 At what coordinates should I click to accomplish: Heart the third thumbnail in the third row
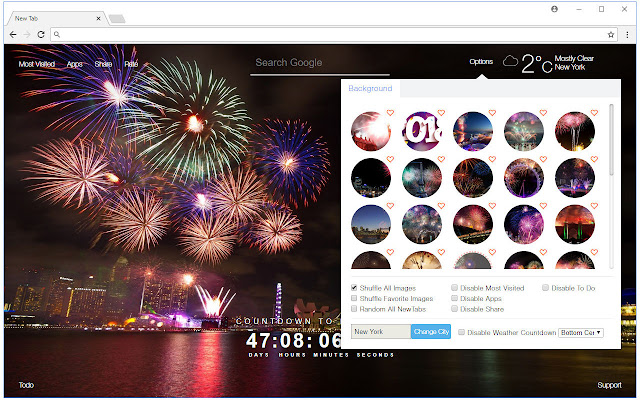492,206
